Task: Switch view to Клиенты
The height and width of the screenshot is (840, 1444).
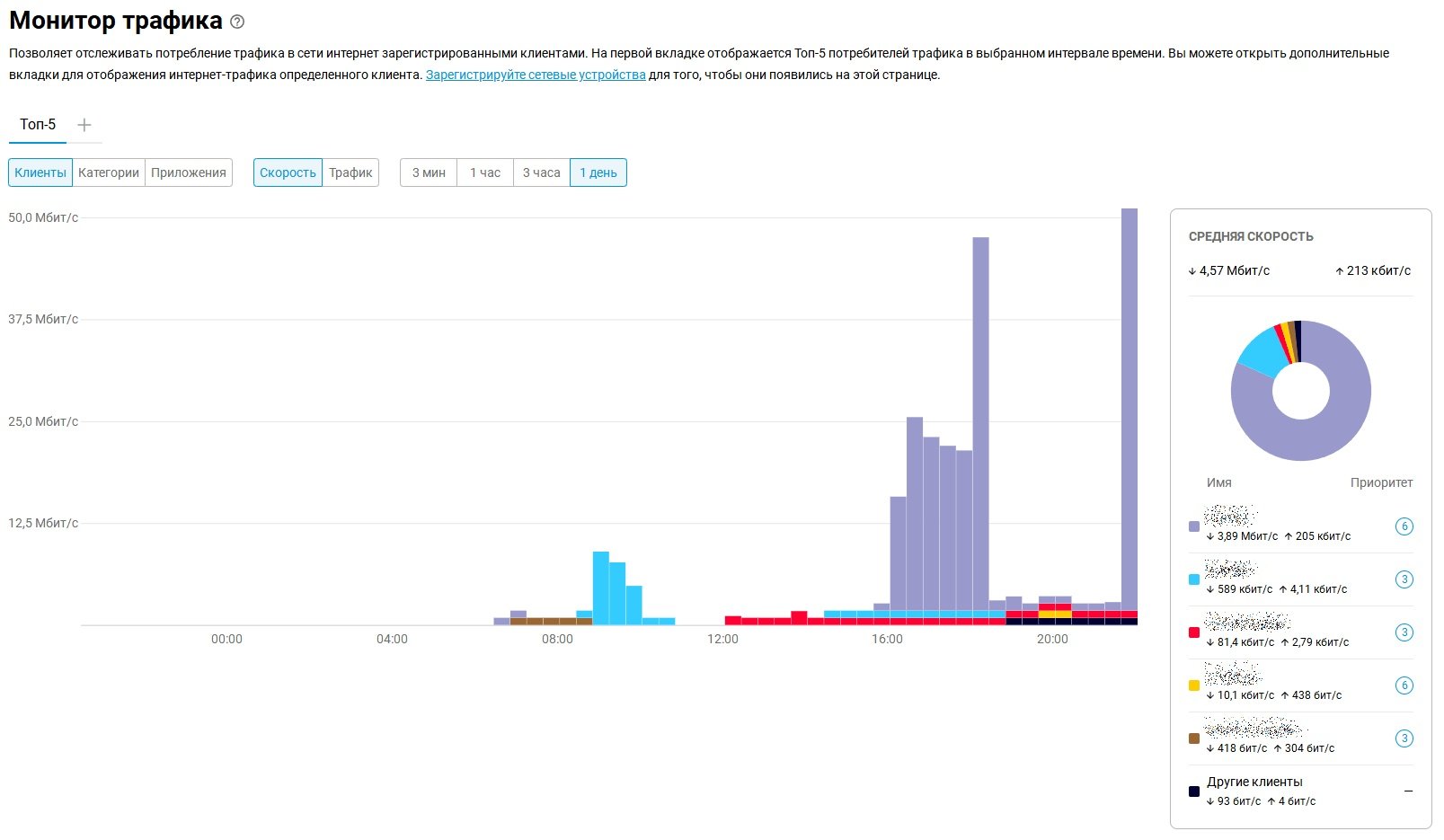Action: coord(40,172)
